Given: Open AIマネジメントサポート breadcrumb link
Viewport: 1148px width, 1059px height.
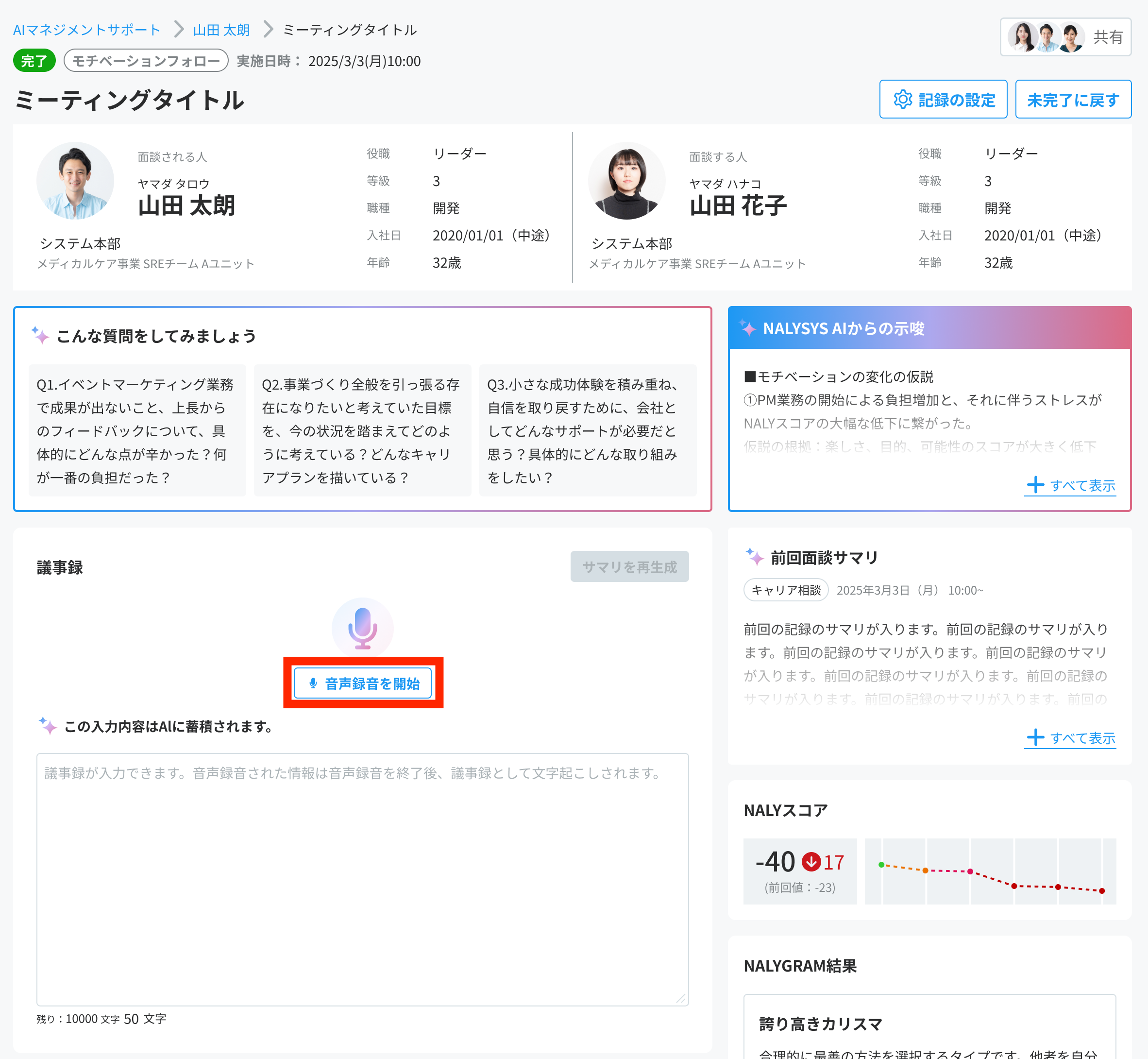Looking at the screenshot, I should click(86, 30).
